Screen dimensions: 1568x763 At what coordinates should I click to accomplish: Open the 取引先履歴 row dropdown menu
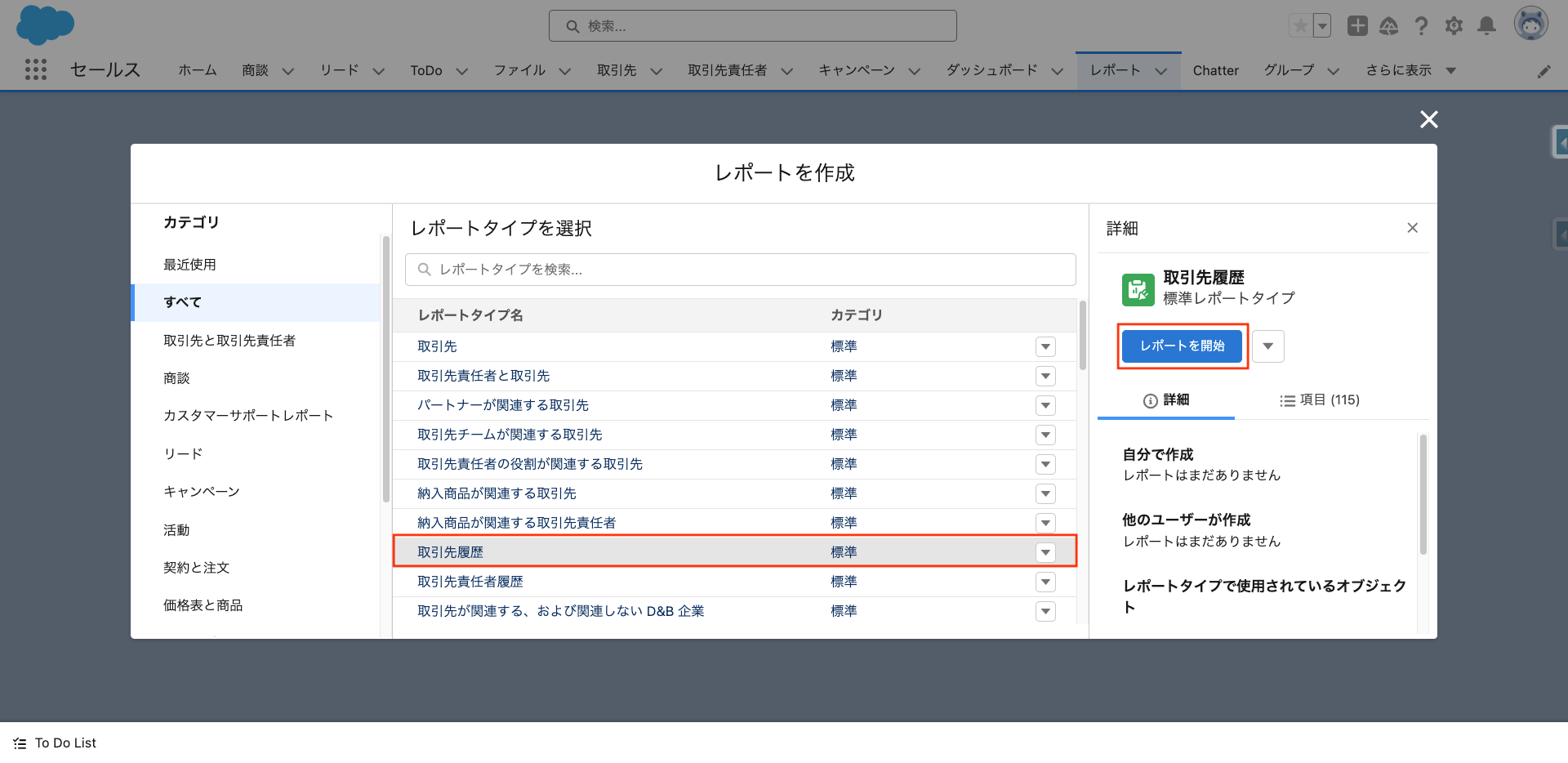click(x=1046, y=552)
